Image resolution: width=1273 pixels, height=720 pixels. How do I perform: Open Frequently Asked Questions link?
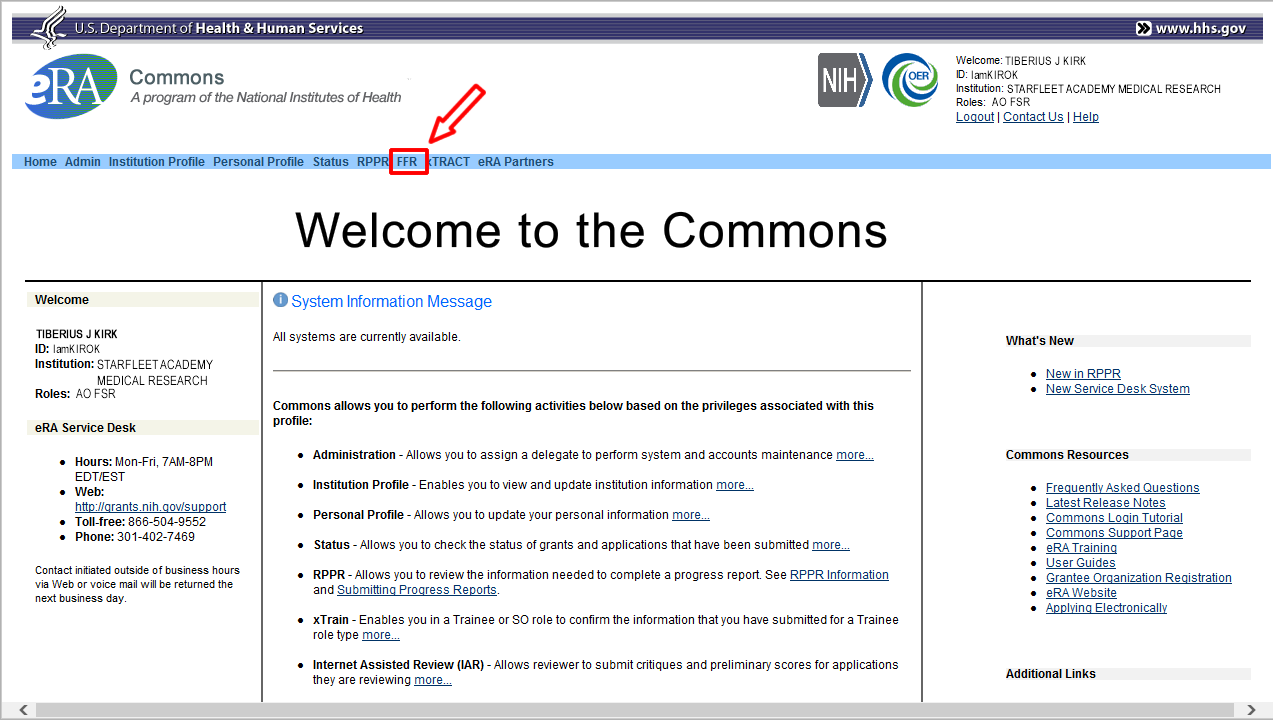click(x=1123, y=488)
